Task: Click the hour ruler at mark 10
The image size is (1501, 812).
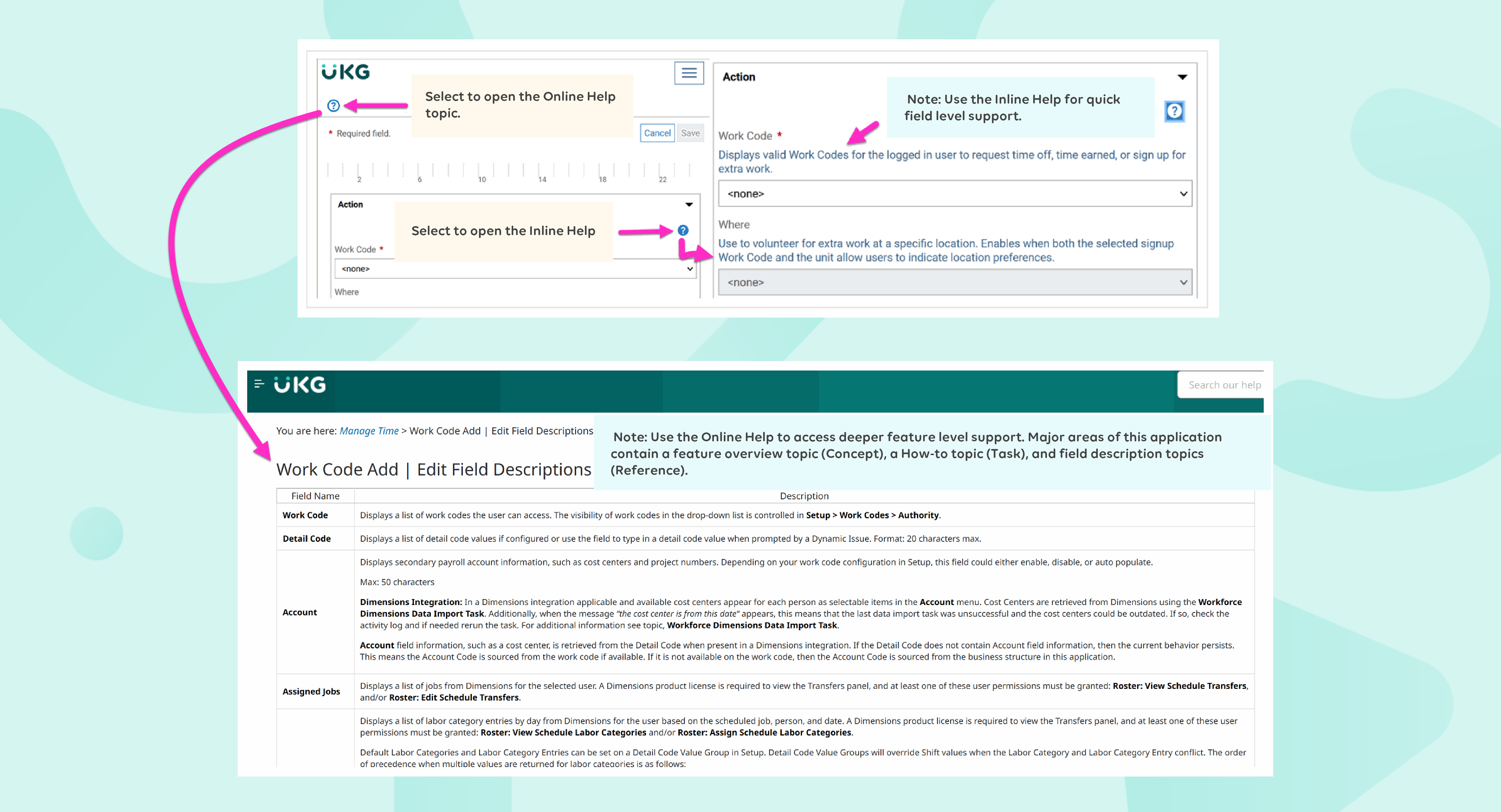Action: pos(482,179)
